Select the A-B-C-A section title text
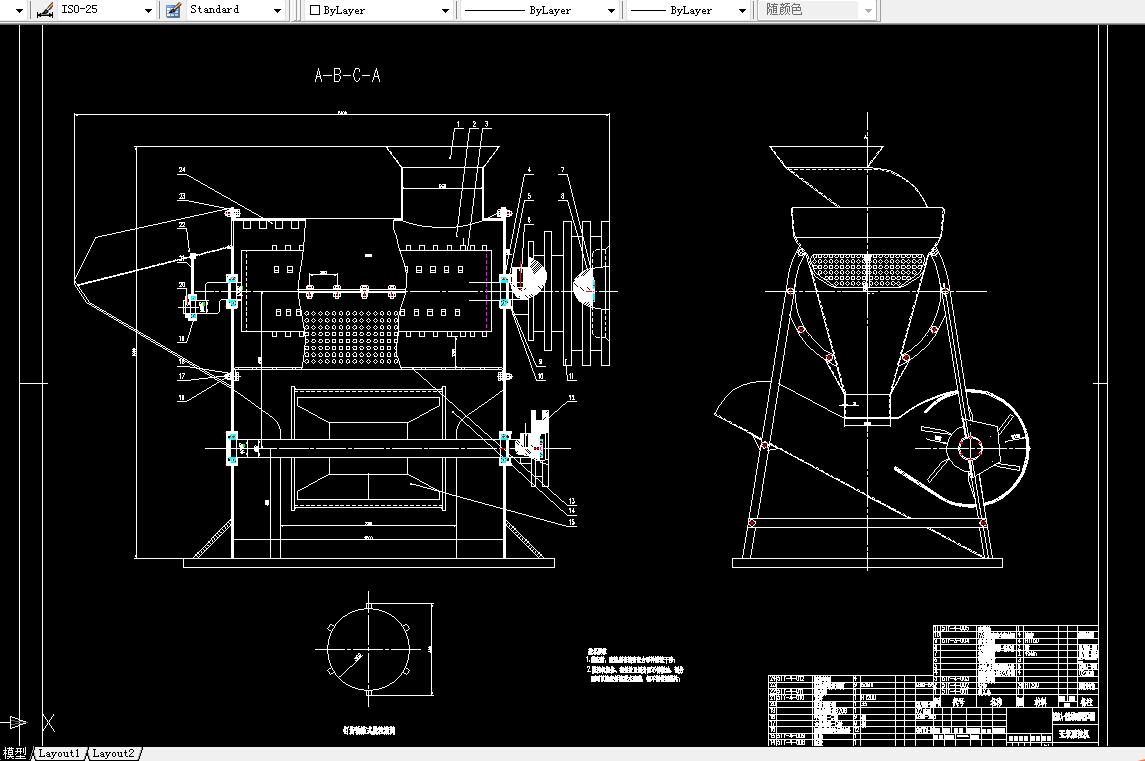Viewport: 1145px width, 761px height. pyautogui.click(x=348, y=75)
